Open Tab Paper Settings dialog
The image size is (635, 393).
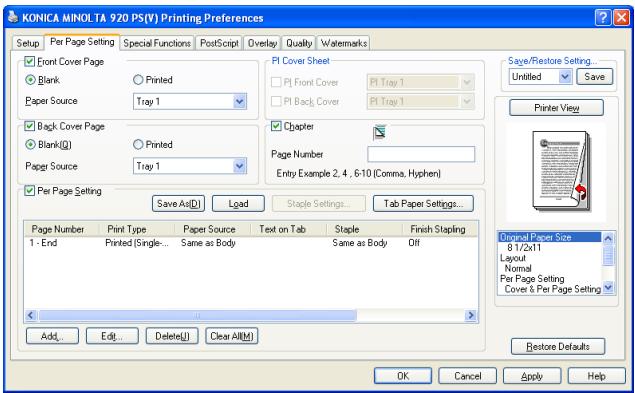click(423, 203)
